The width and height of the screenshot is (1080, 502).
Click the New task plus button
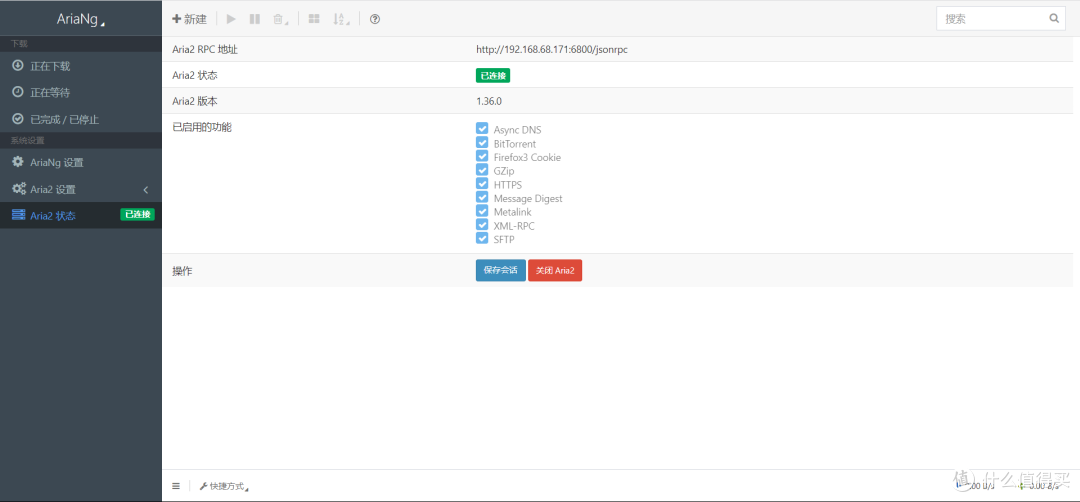click(x=189, y=19)
